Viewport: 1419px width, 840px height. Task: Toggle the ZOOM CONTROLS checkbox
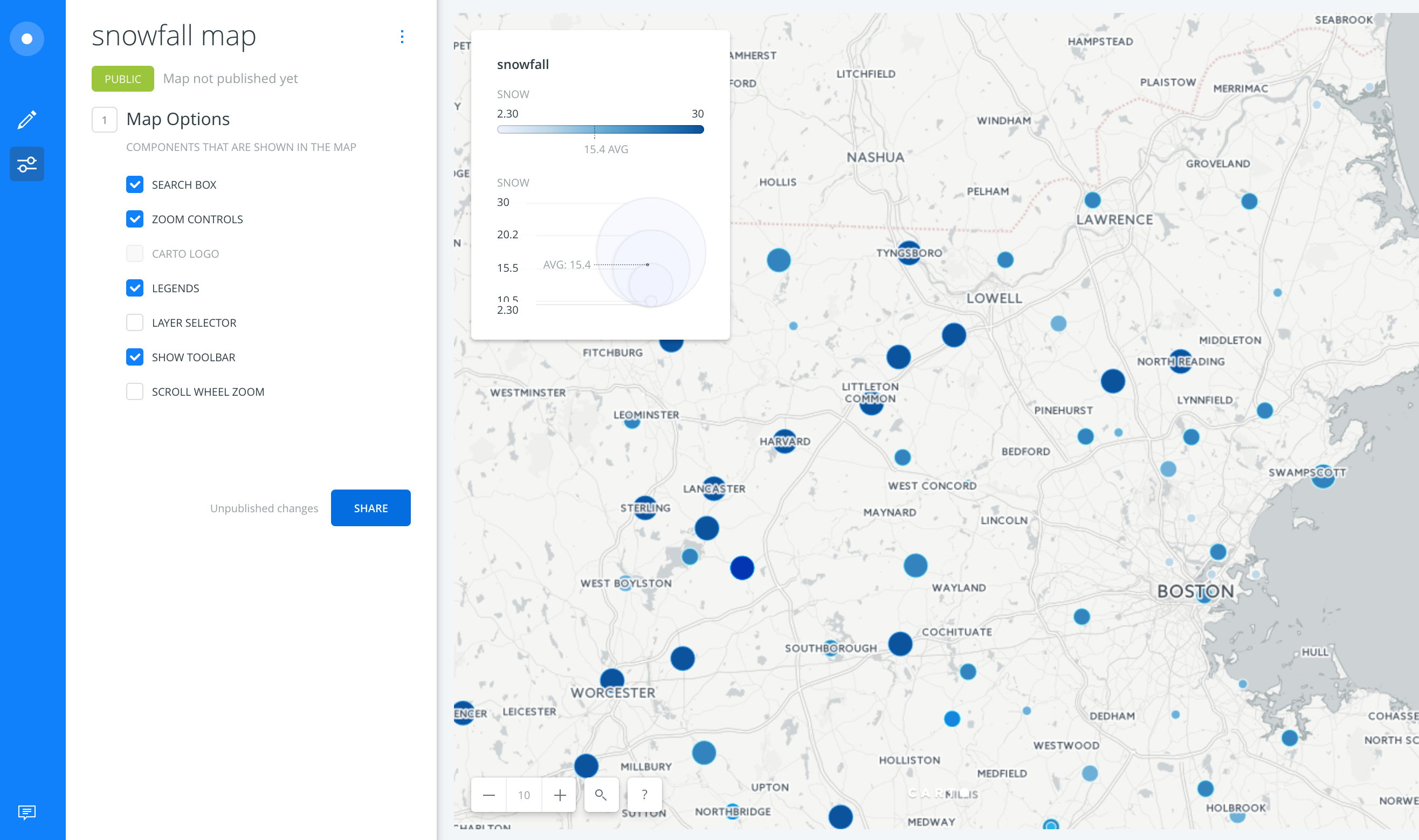coord(135,219)
